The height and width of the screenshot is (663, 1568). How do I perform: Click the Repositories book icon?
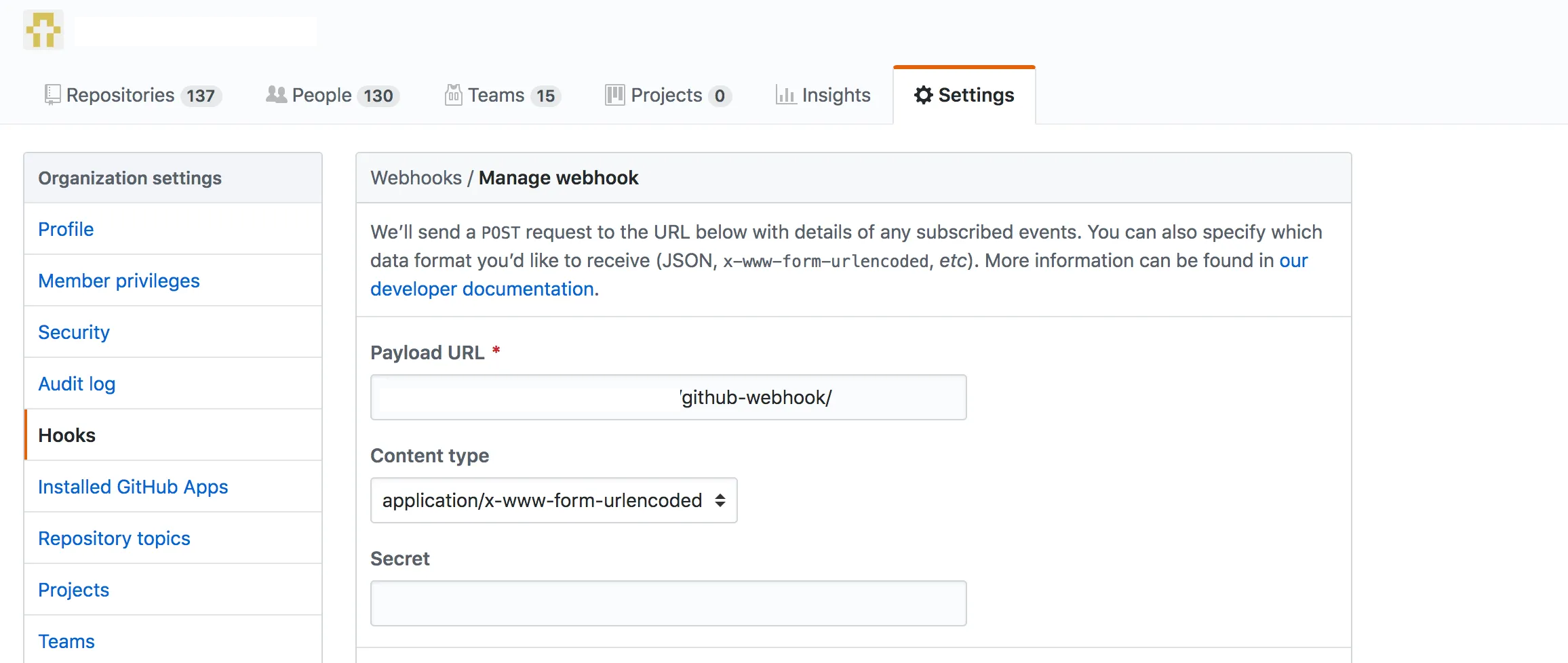tap(52, 95)
